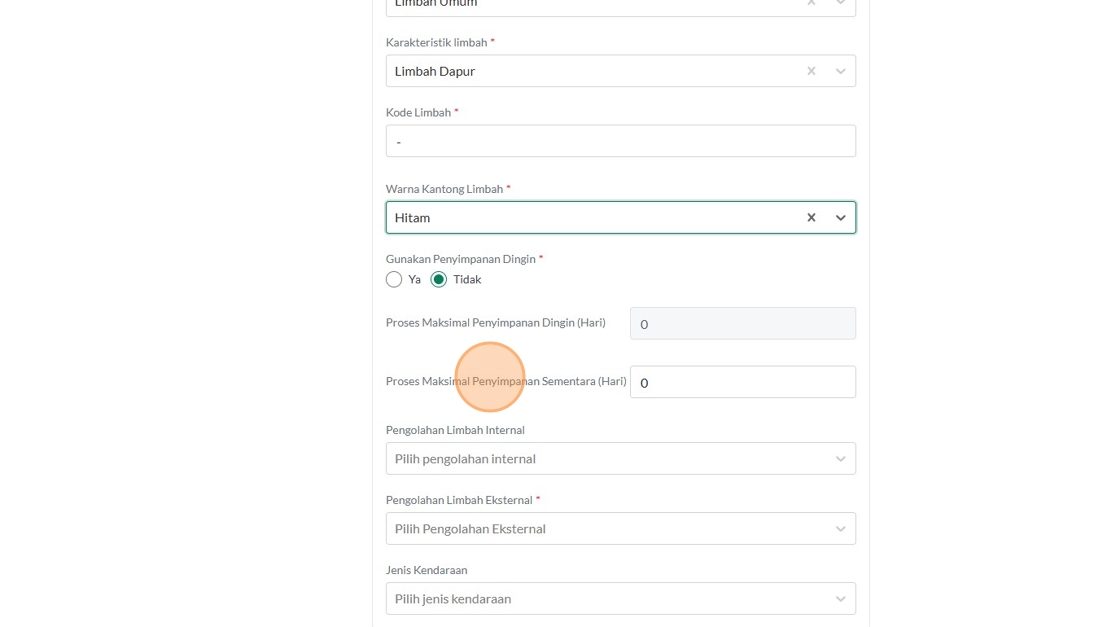
Task: Expand the Karakteristik limbah dropdown arrow
Action: [x=840, y=71]
